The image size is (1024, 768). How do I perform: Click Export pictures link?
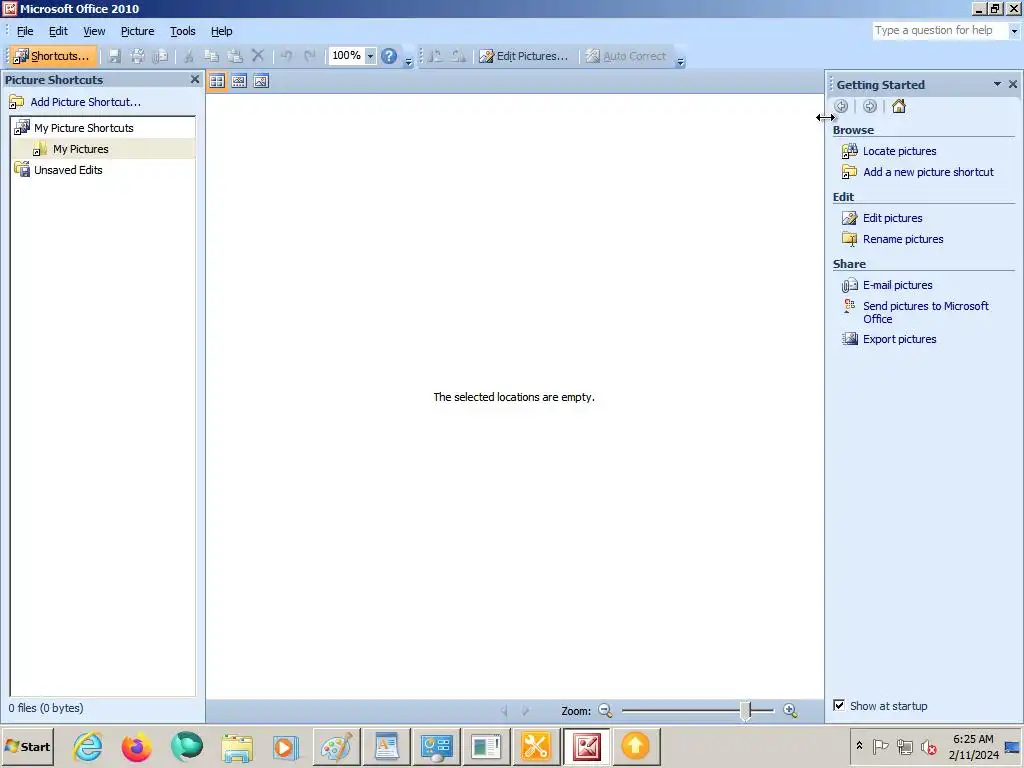pyautogui.click(x=899, y=339)
